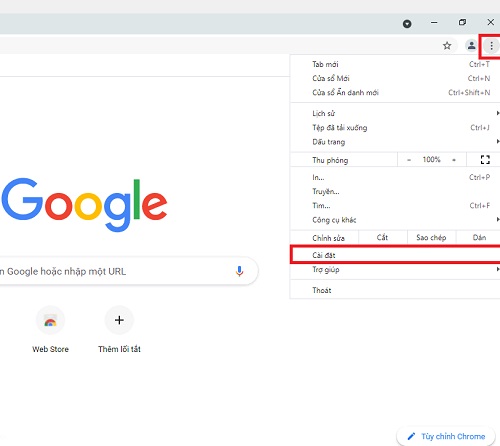Expand the 'Trợ giúp' submenu
Image resolution: width=500 pixels, height=446 pixels.
[x=395, y=269]
